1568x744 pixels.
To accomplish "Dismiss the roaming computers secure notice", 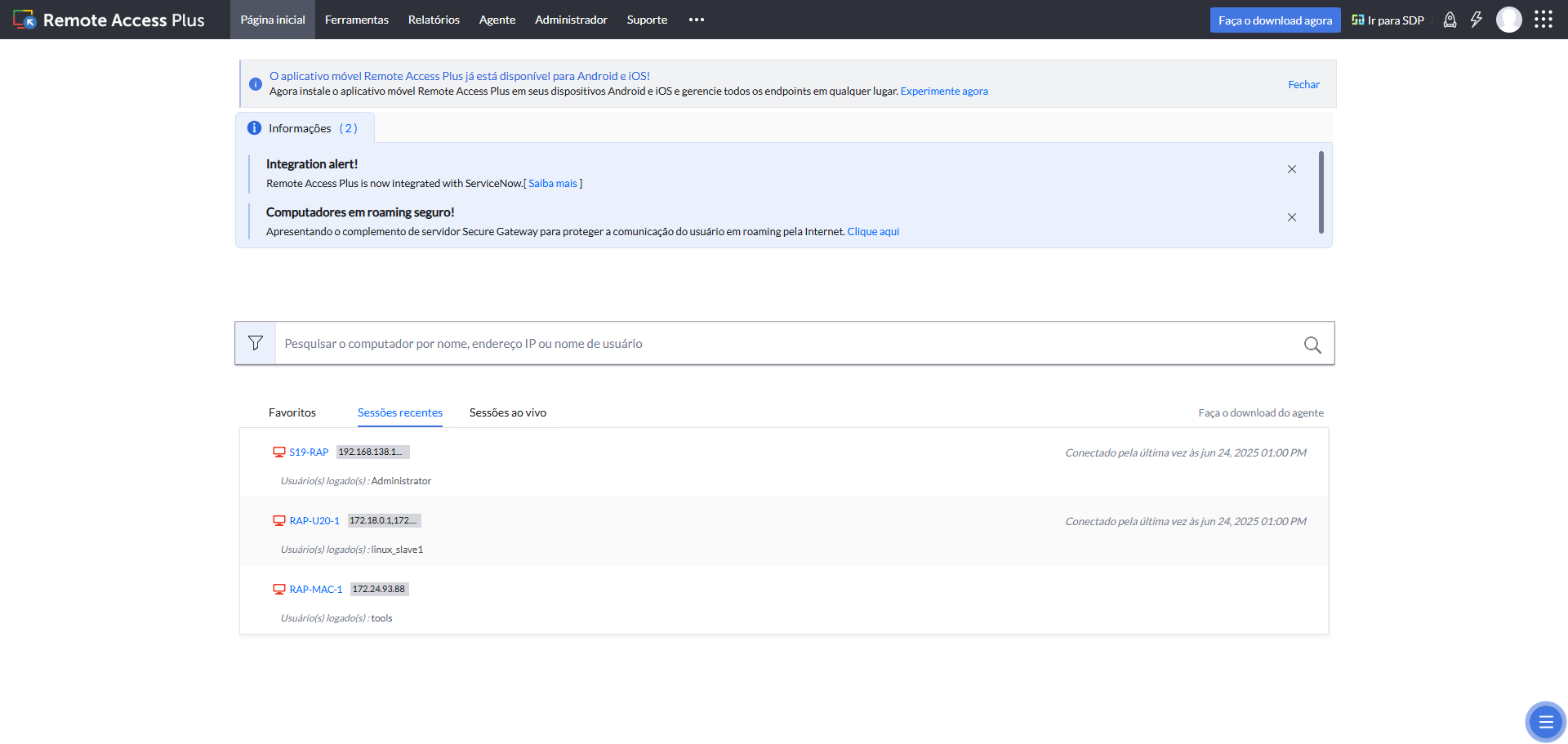I will click(1292, 217).
